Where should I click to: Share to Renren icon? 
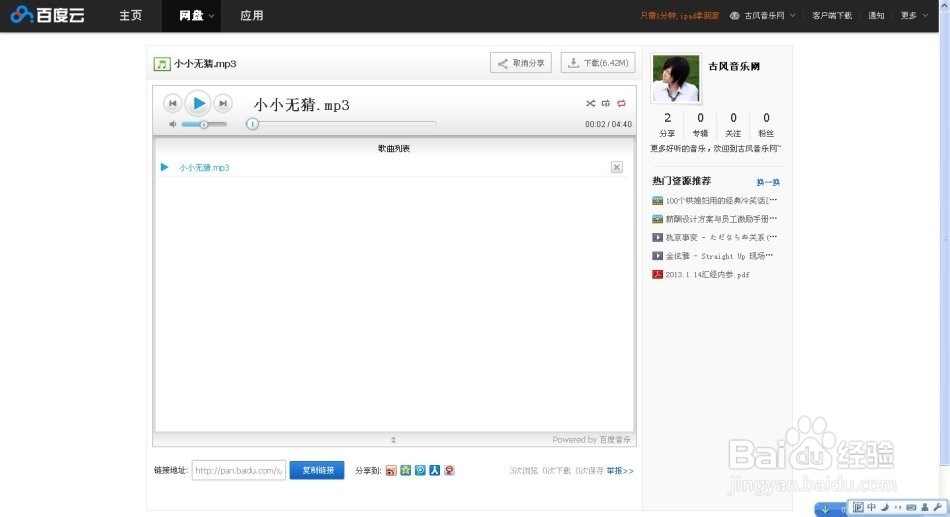pos(435,470)
